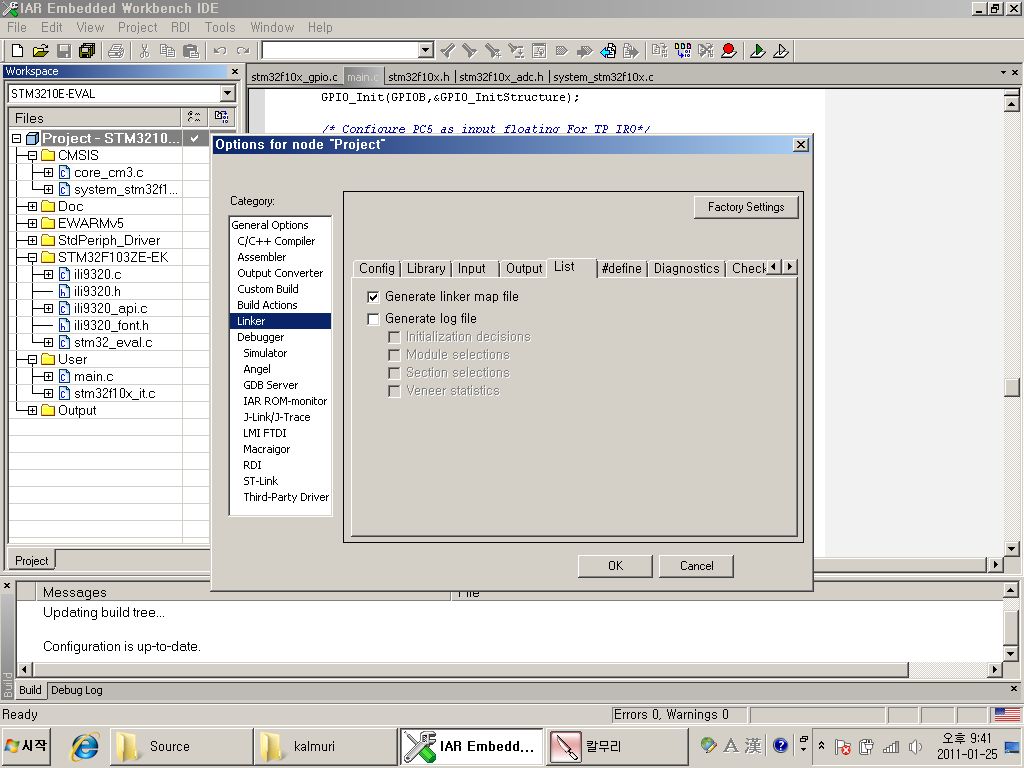Select Debugger category in list

pos(261,337)
